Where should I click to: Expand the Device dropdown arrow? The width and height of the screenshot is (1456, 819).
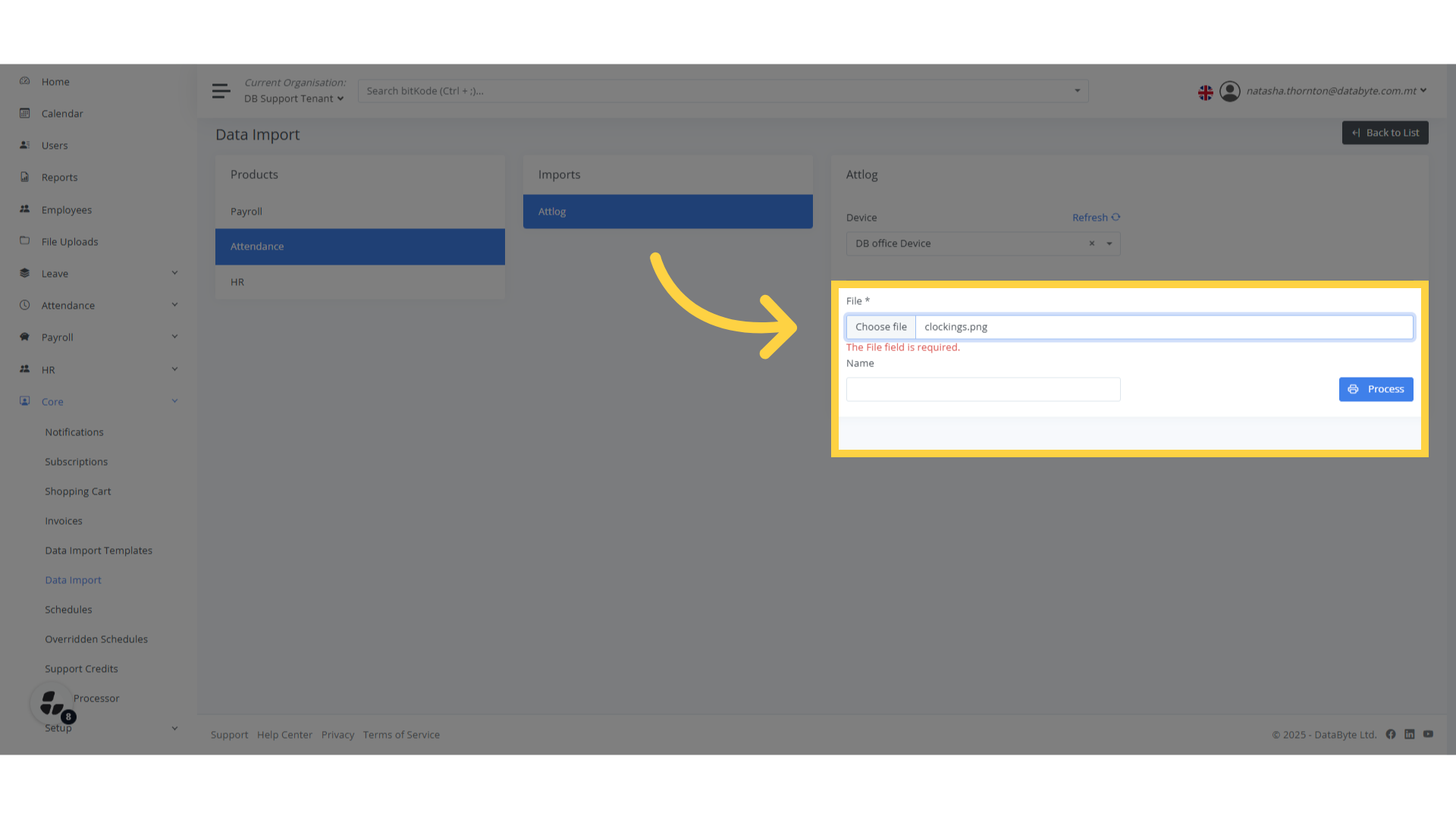1109,243
